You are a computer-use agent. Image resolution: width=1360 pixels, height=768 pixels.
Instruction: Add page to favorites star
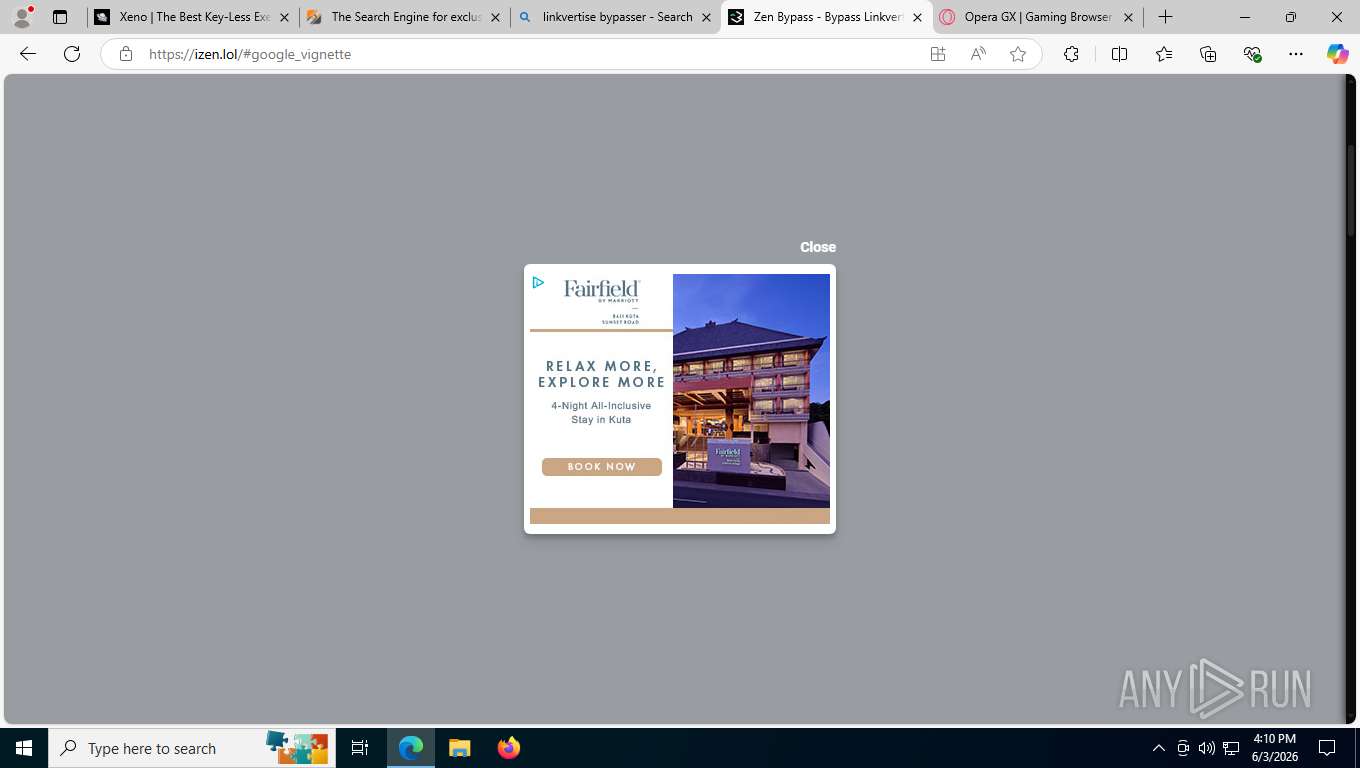pos(1018,54)
